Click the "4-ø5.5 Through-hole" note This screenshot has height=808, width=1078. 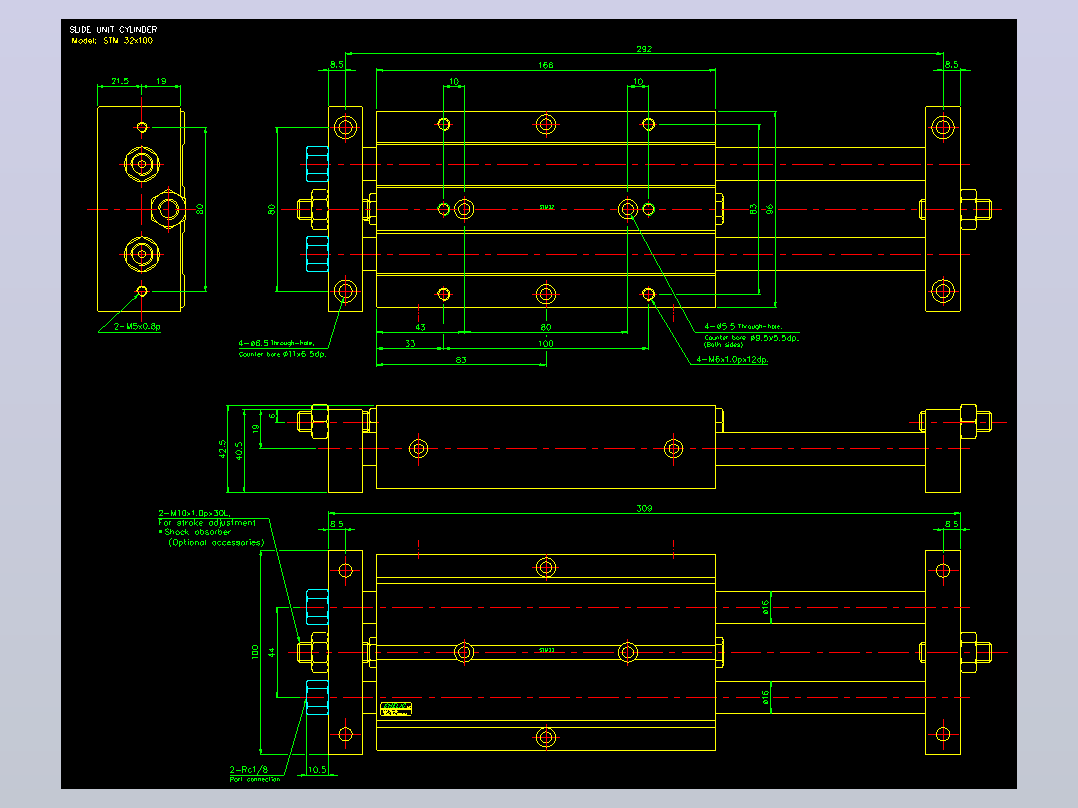[742, 327]
